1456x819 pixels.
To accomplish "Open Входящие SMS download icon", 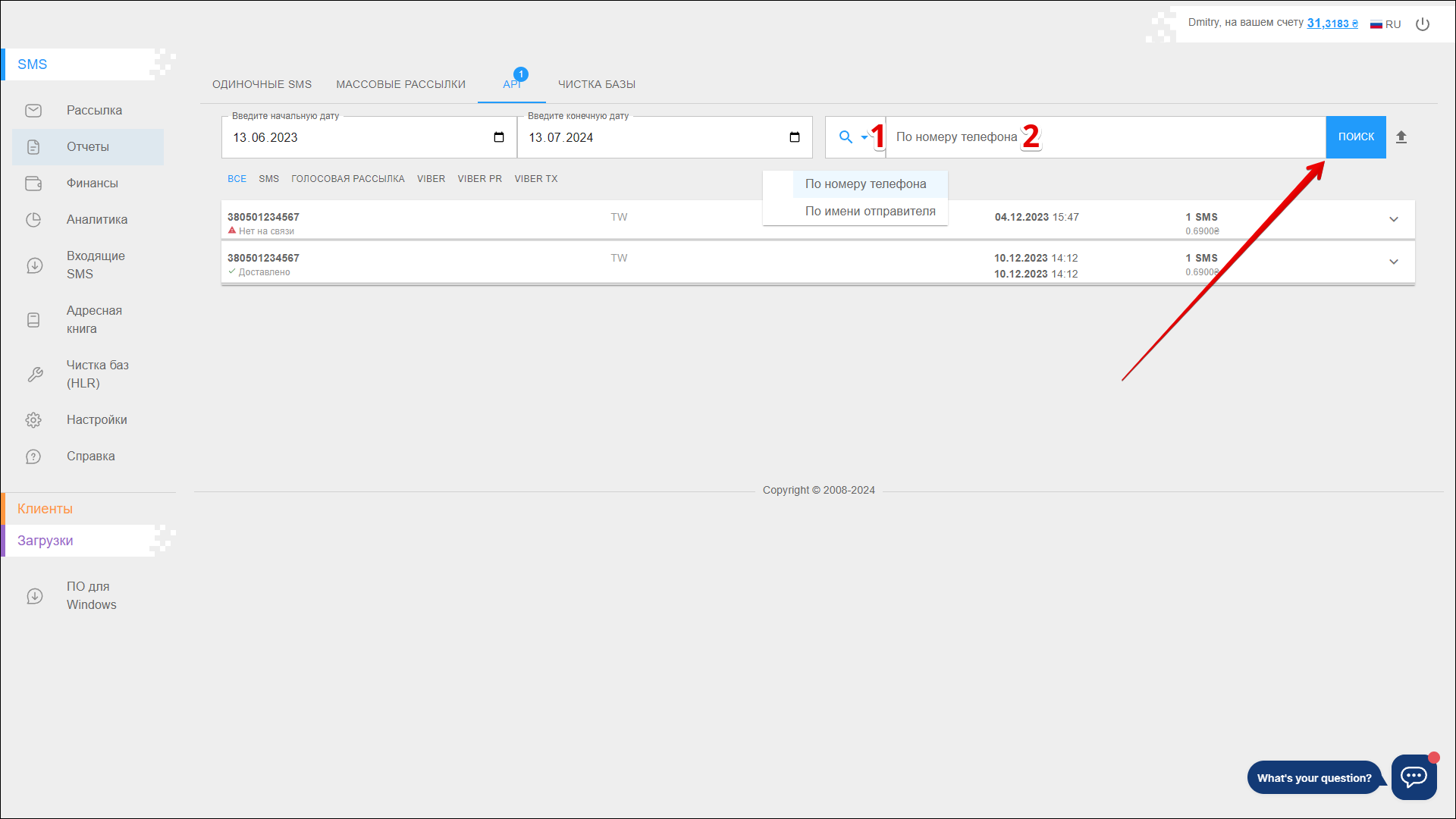I will click(34, 265).
